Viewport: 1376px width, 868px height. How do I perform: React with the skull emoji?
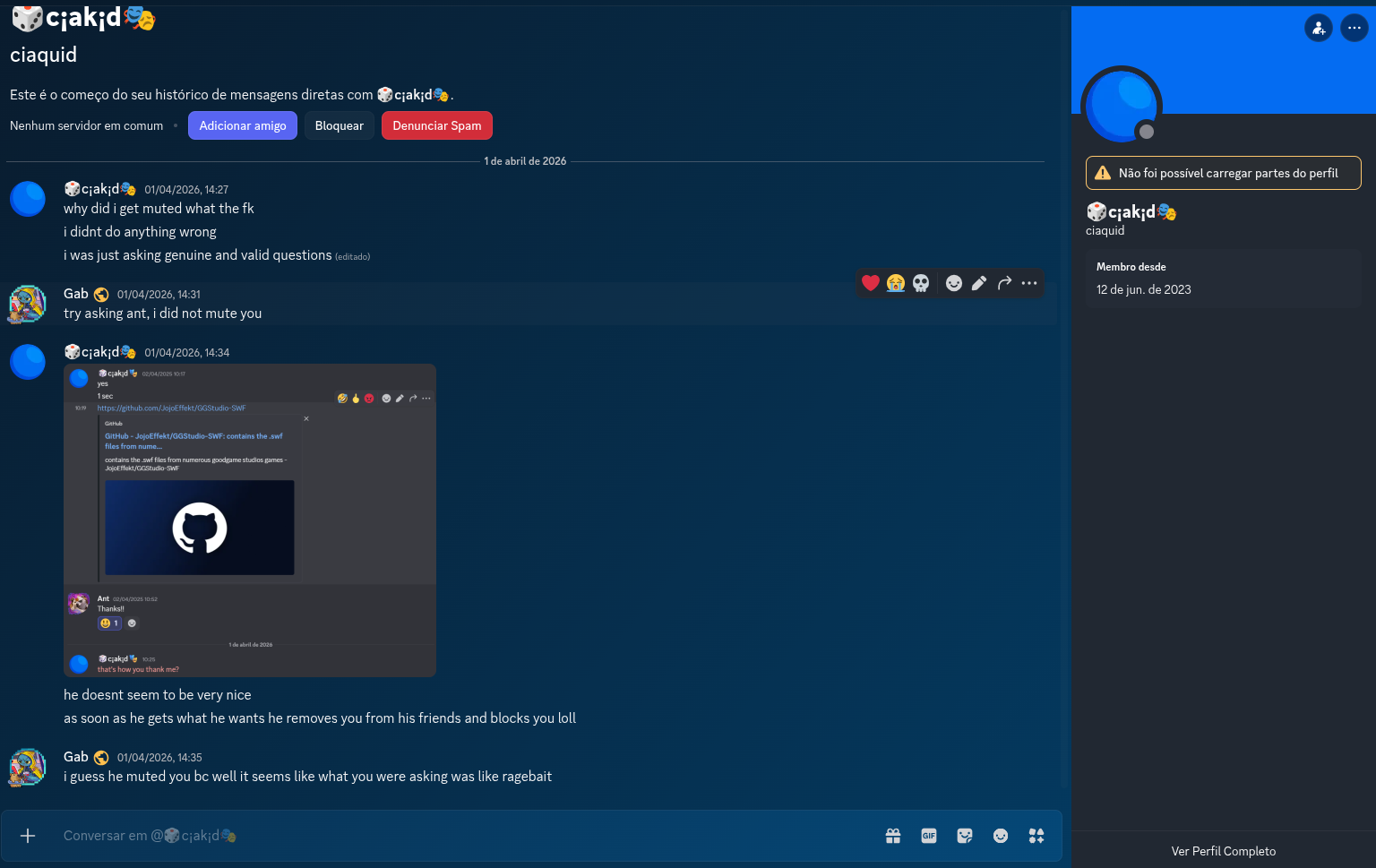921,283
